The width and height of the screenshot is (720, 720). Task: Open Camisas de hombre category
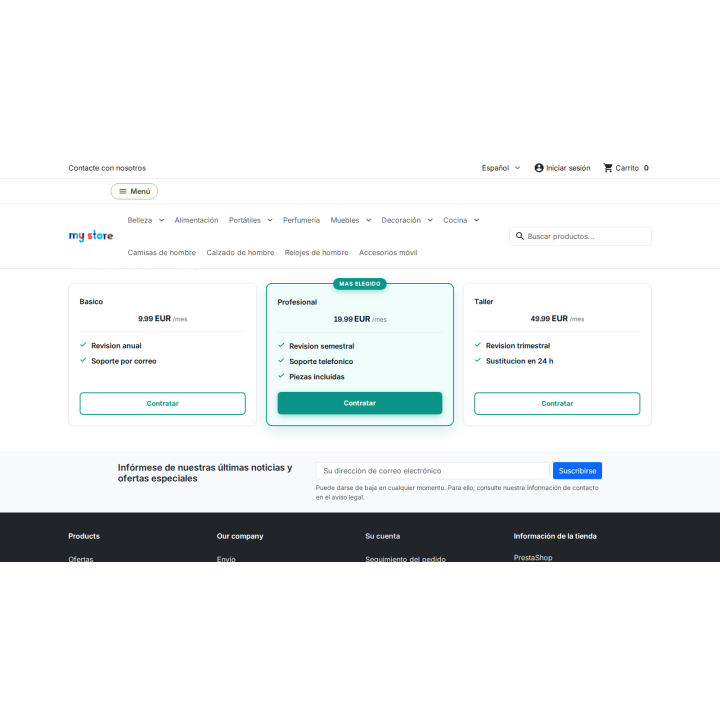pos(162,253)
